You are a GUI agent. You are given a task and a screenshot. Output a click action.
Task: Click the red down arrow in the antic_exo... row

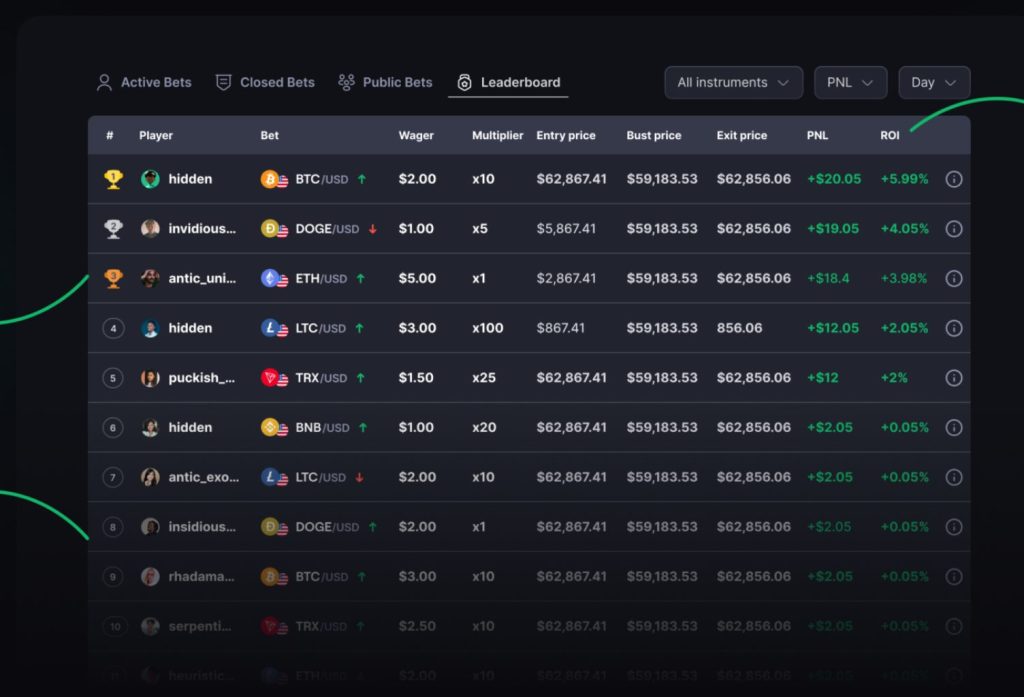[x=359, y=477]
